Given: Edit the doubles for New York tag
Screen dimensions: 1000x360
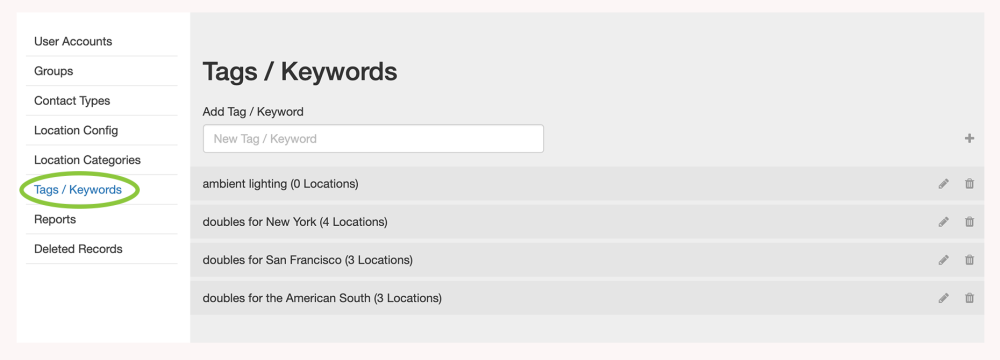Looking at the screenshot, I should [943, 222].
